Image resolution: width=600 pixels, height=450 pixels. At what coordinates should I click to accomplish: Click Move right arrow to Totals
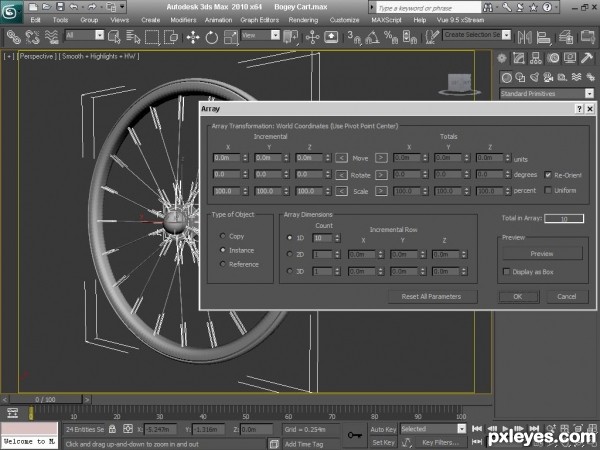tap(381, 158)
